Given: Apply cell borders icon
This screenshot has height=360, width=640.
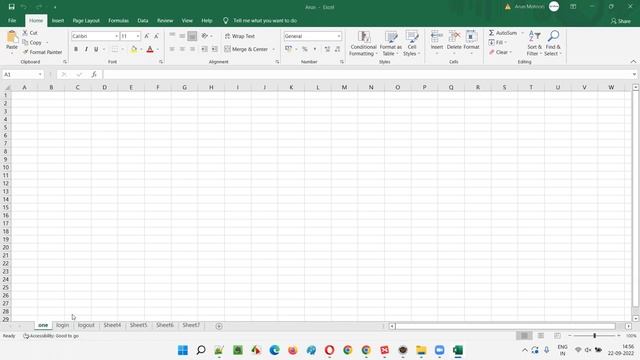Looking at the screenshot, I should point(115,49).
